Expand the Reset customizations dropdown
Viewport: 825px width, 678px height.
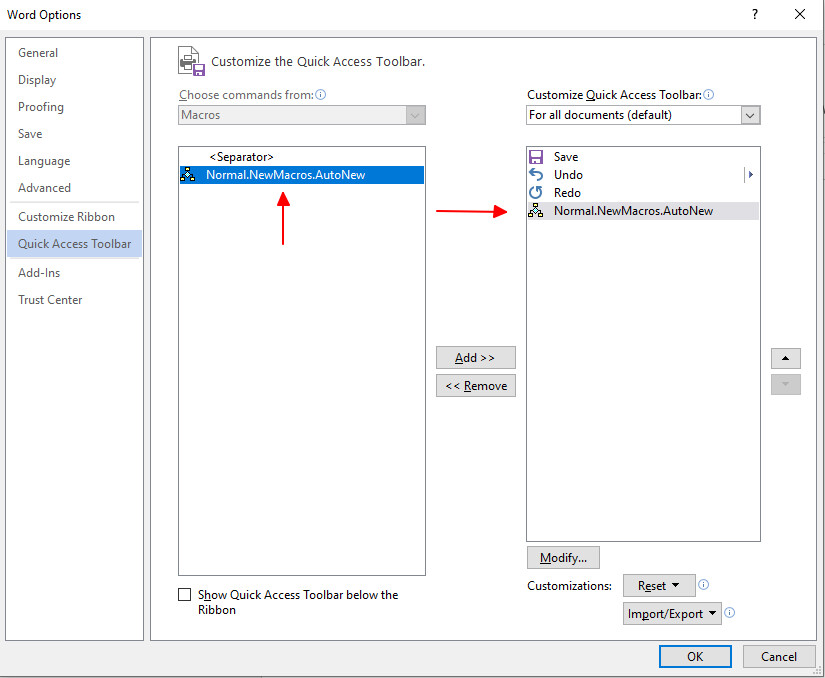click(x=659, y=585)
